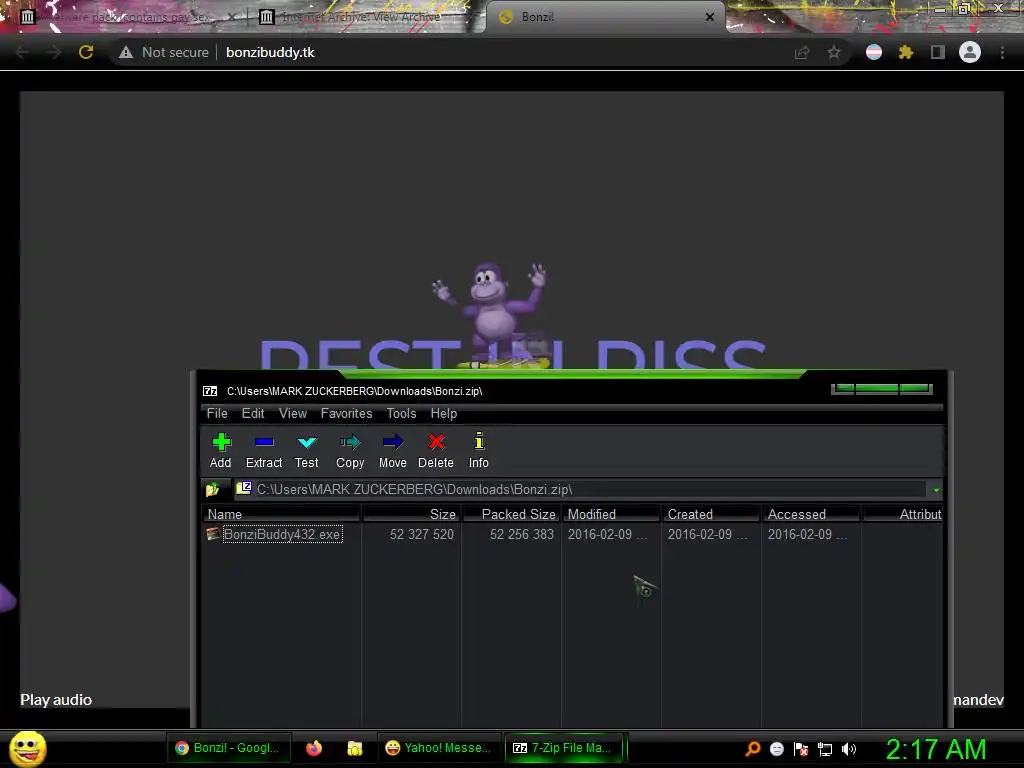Screen dimensions: 1024x768
Task: Click the 2:17 AM taskbar clock
Action: [936, 749]
